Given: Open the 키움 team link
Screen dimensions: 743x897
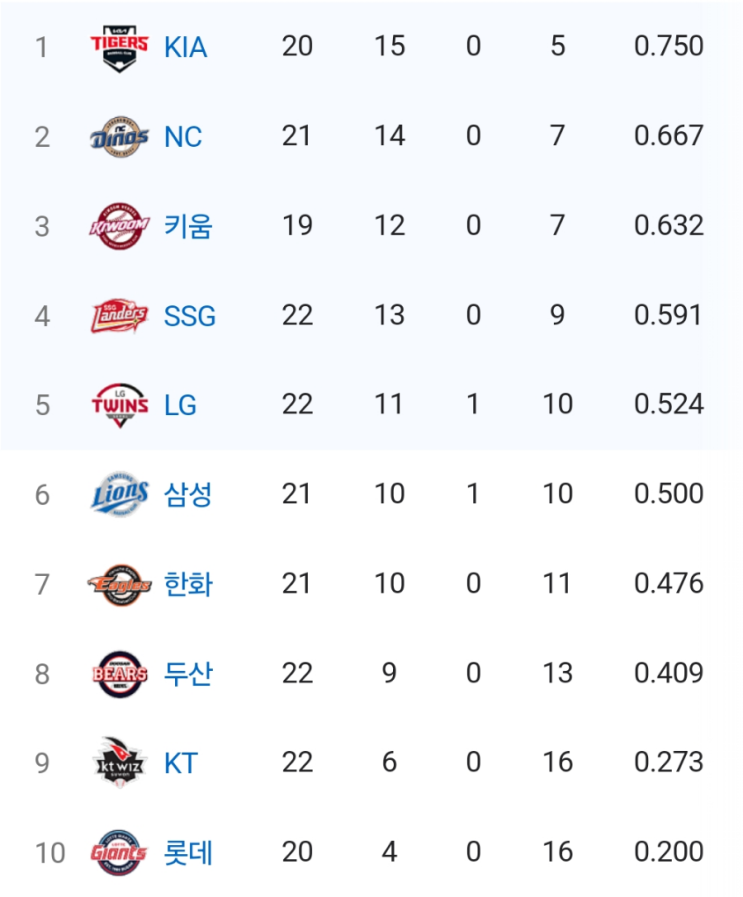Looking at the screenshot, I should pos(188,226).
